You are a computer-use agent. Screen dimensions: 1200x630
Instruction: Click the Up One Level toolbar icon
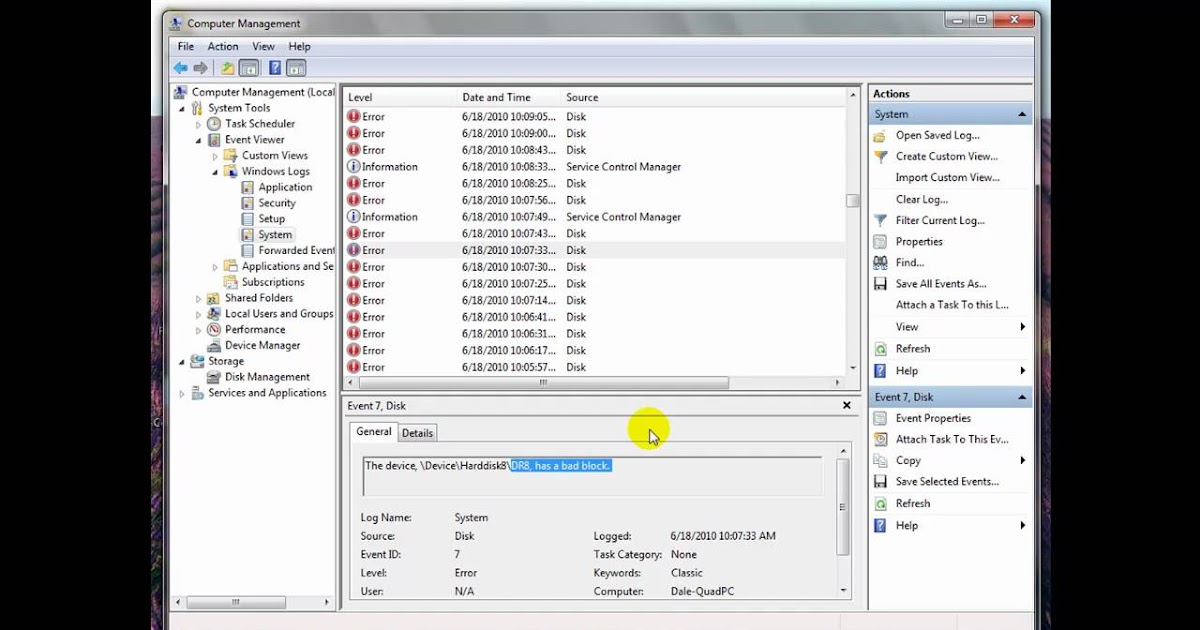(228, 68)
